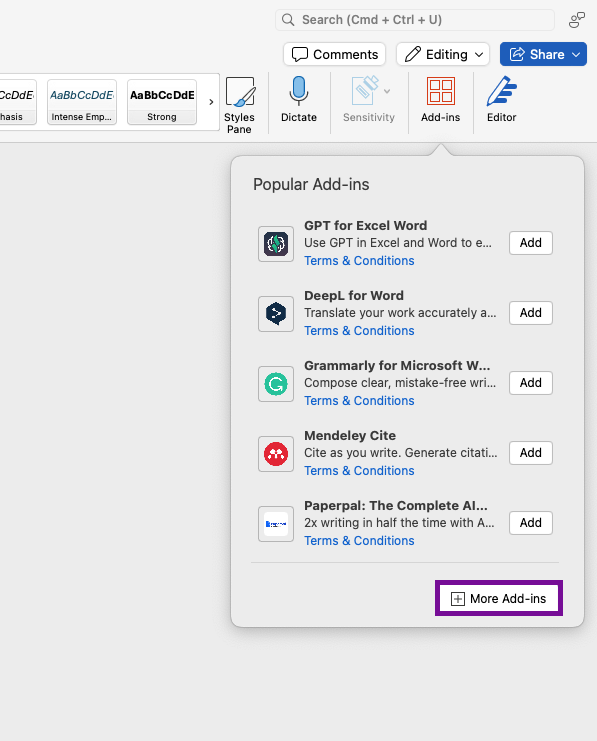597x741 pixels.
Task: Click the 'Cite as you write' description
Action: pos(400,453)
